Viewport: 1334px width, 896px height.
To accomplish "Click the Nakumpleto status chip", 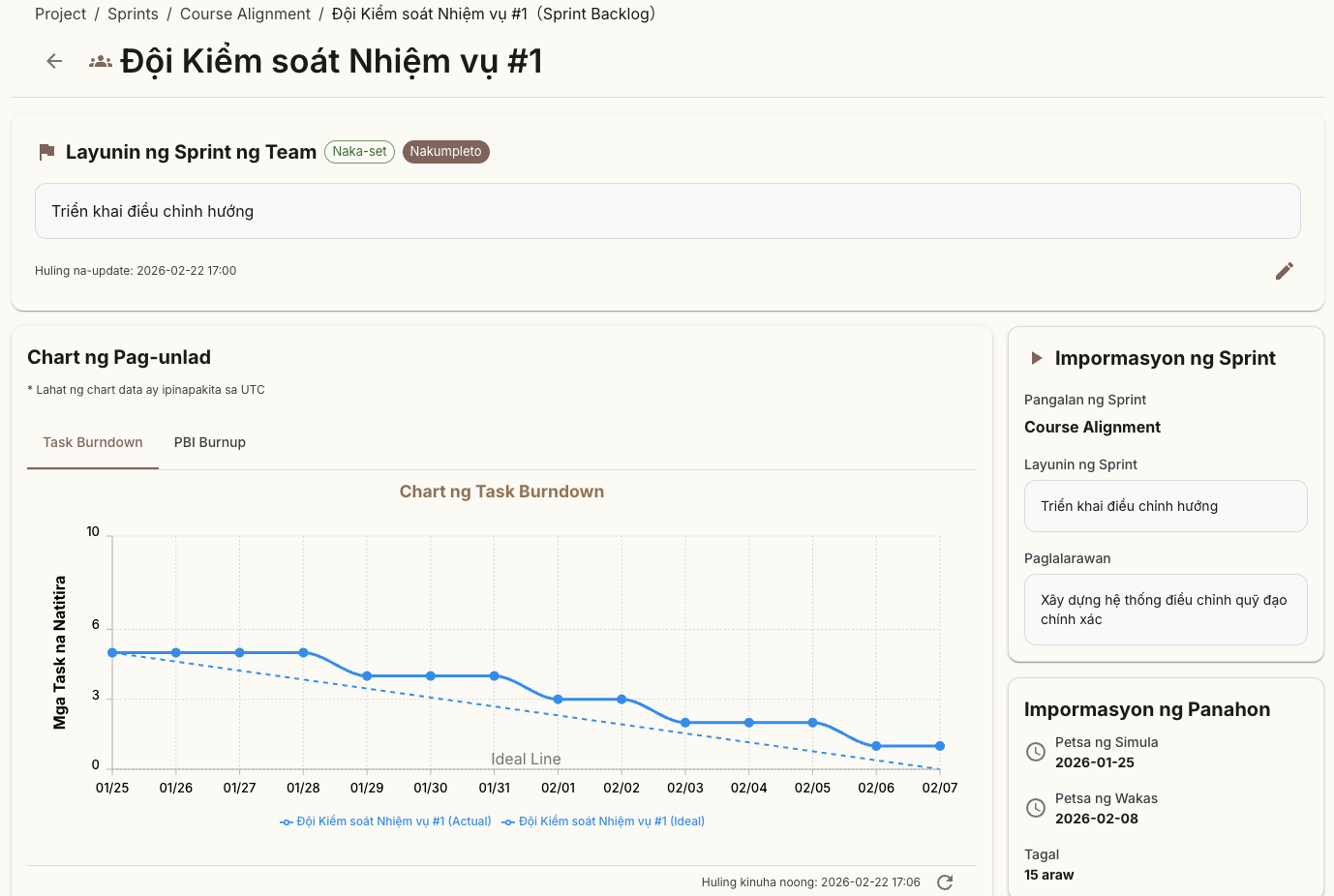I will click(445, 152).
